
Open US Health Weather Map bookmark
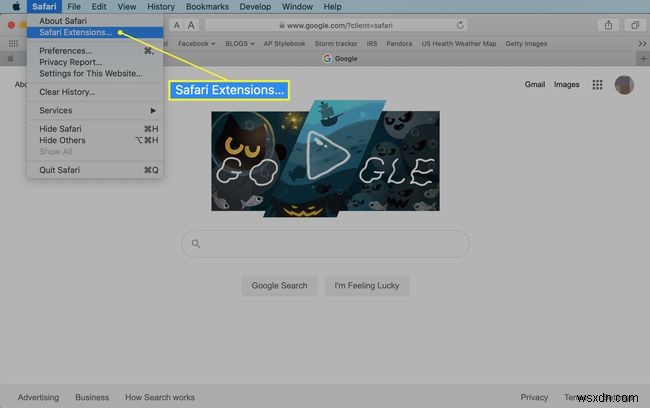click(459, 44)
